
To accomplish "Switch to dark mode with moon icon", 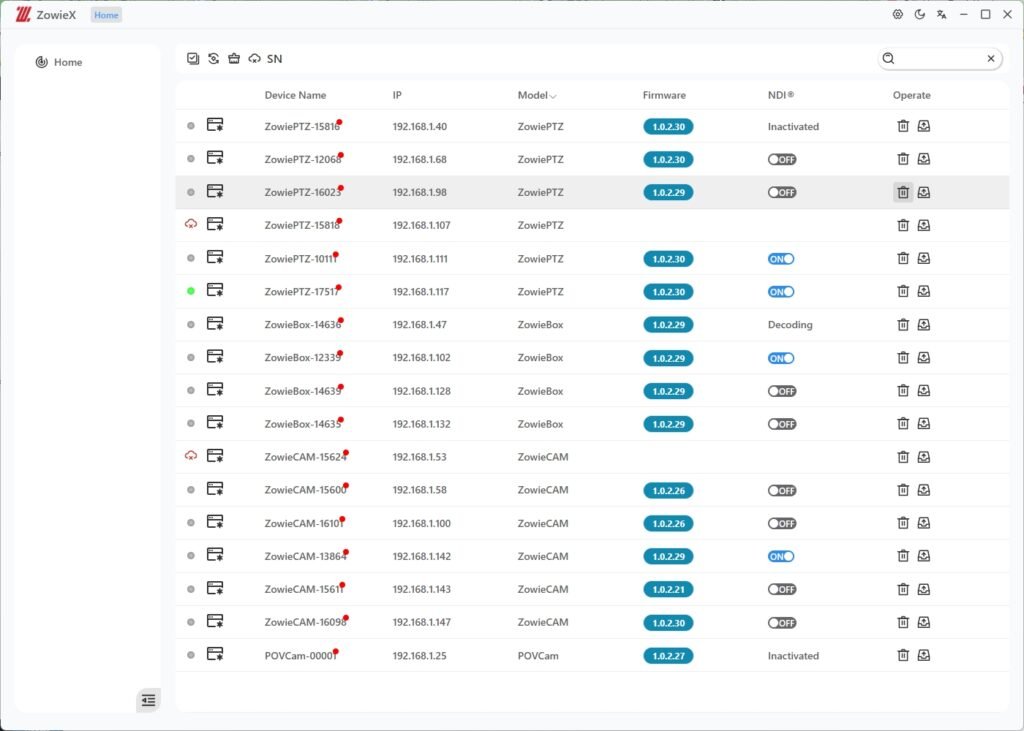I will (919, 14).
